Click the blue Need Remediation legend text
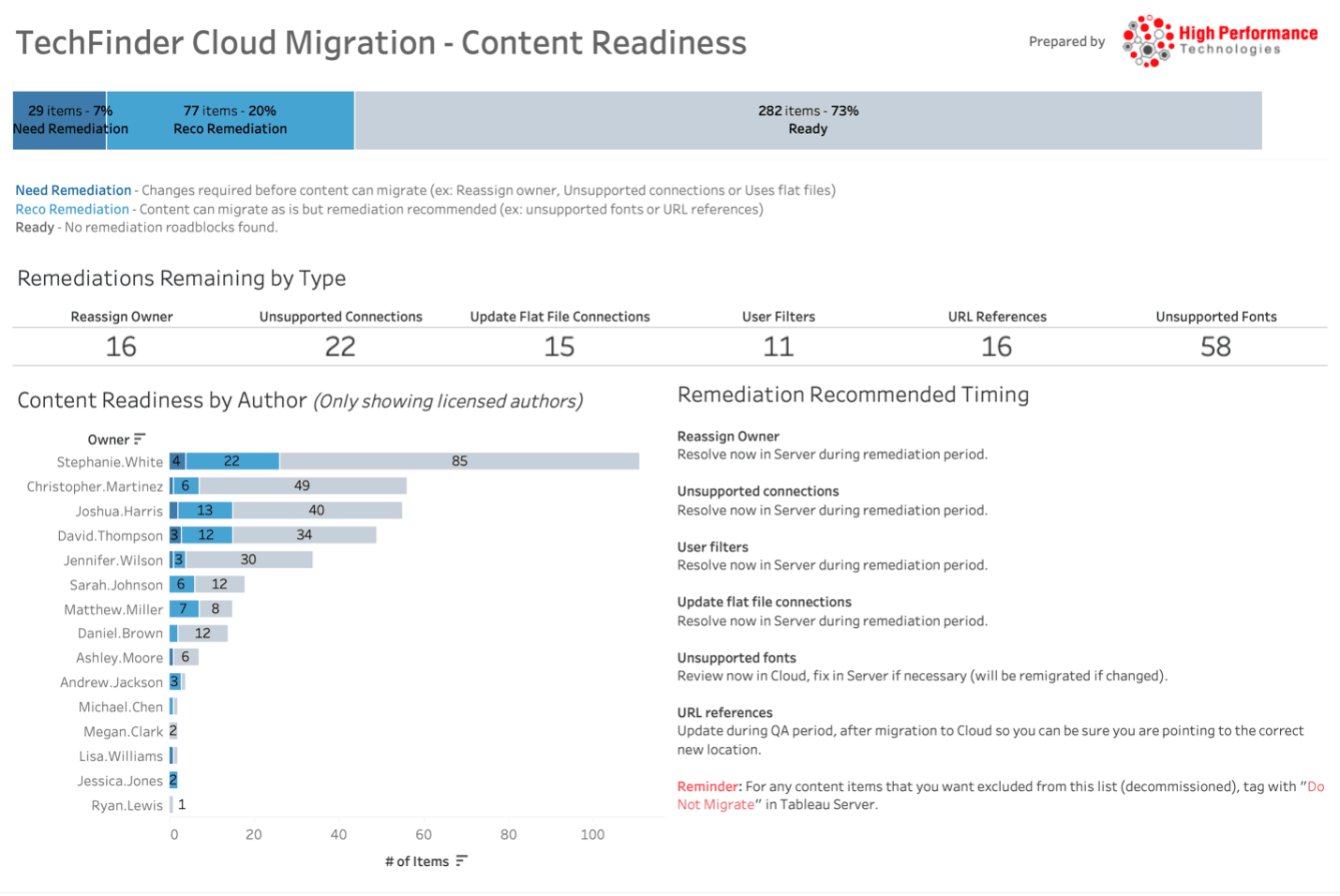This screenshot has height=896, width=1340. click(73, 190)
